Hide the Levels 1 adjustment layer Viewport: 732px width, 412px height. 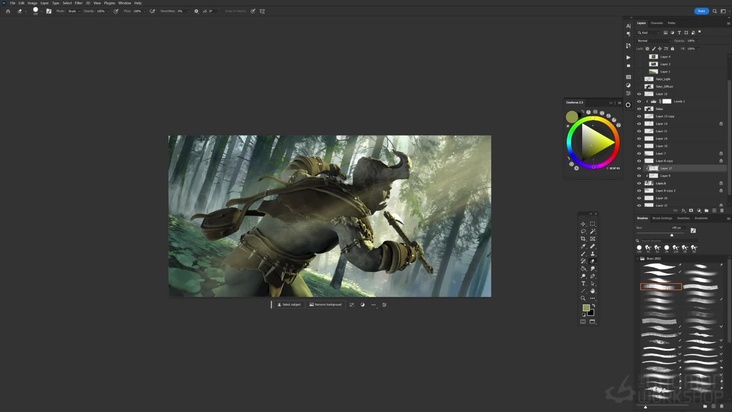pos(639,101)
